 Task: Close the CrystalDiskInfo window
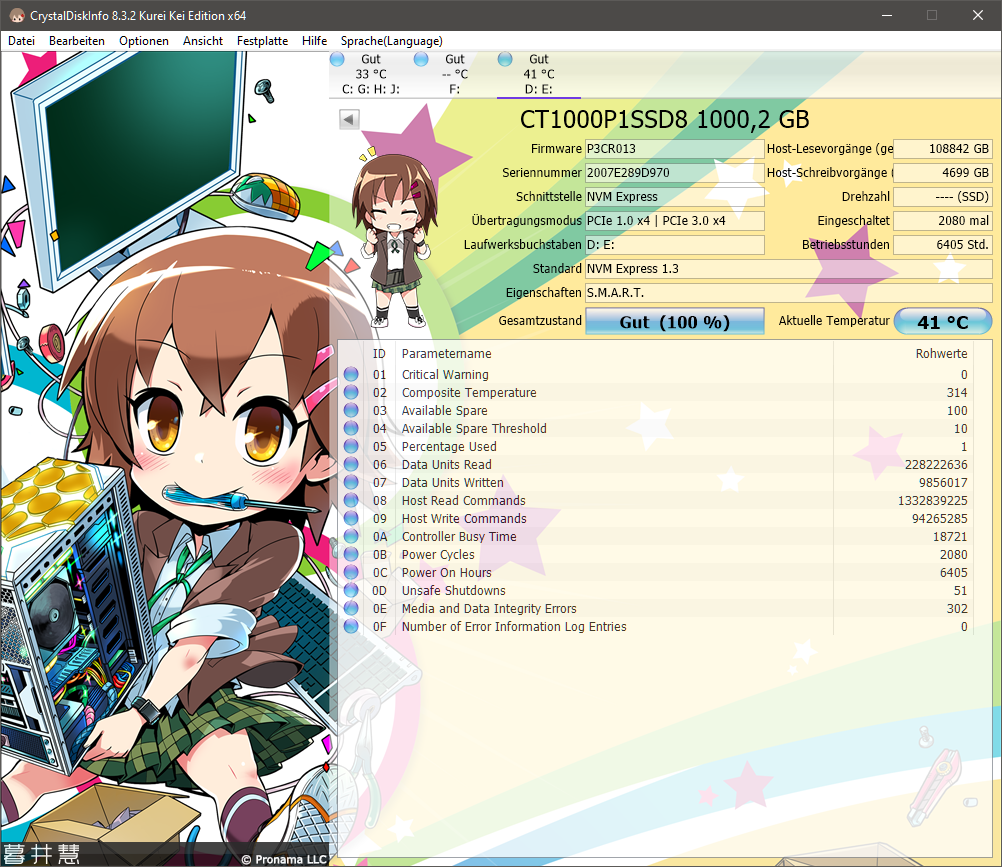978,15
